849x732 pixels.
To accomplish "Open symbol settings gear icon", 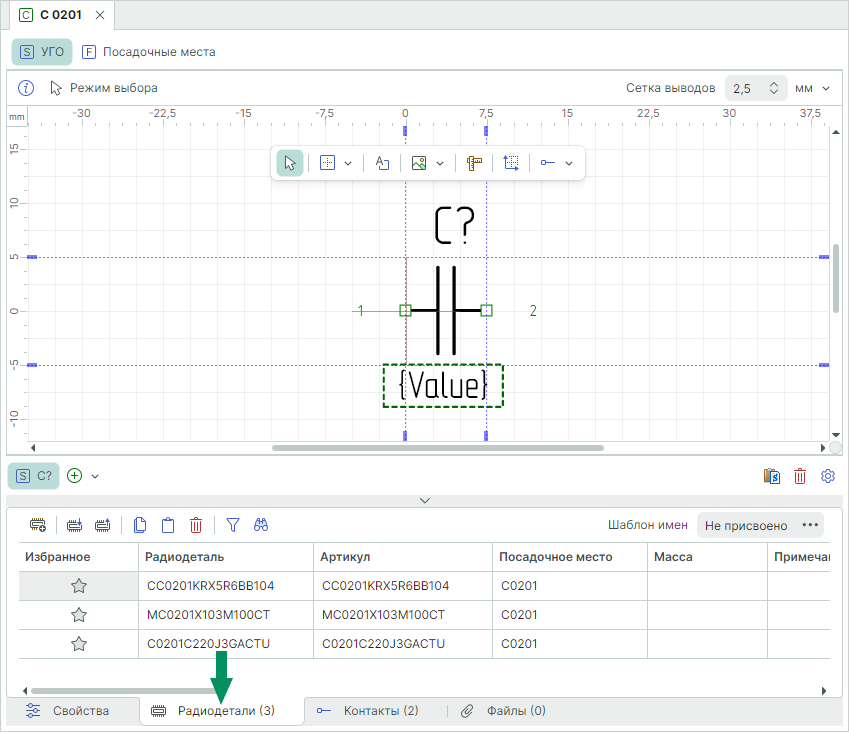I will click(x=827, y=476).
